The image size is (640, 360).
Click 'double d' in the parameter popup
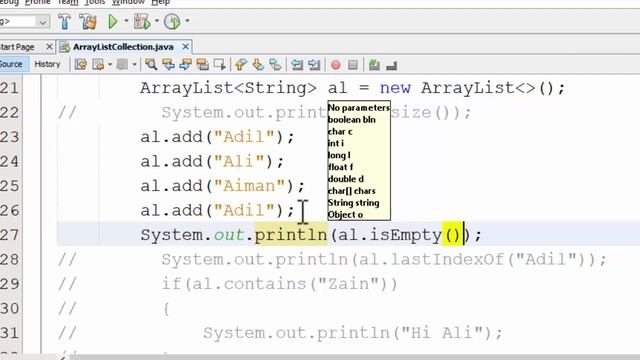pyautogui.click(x=346, y=179)
